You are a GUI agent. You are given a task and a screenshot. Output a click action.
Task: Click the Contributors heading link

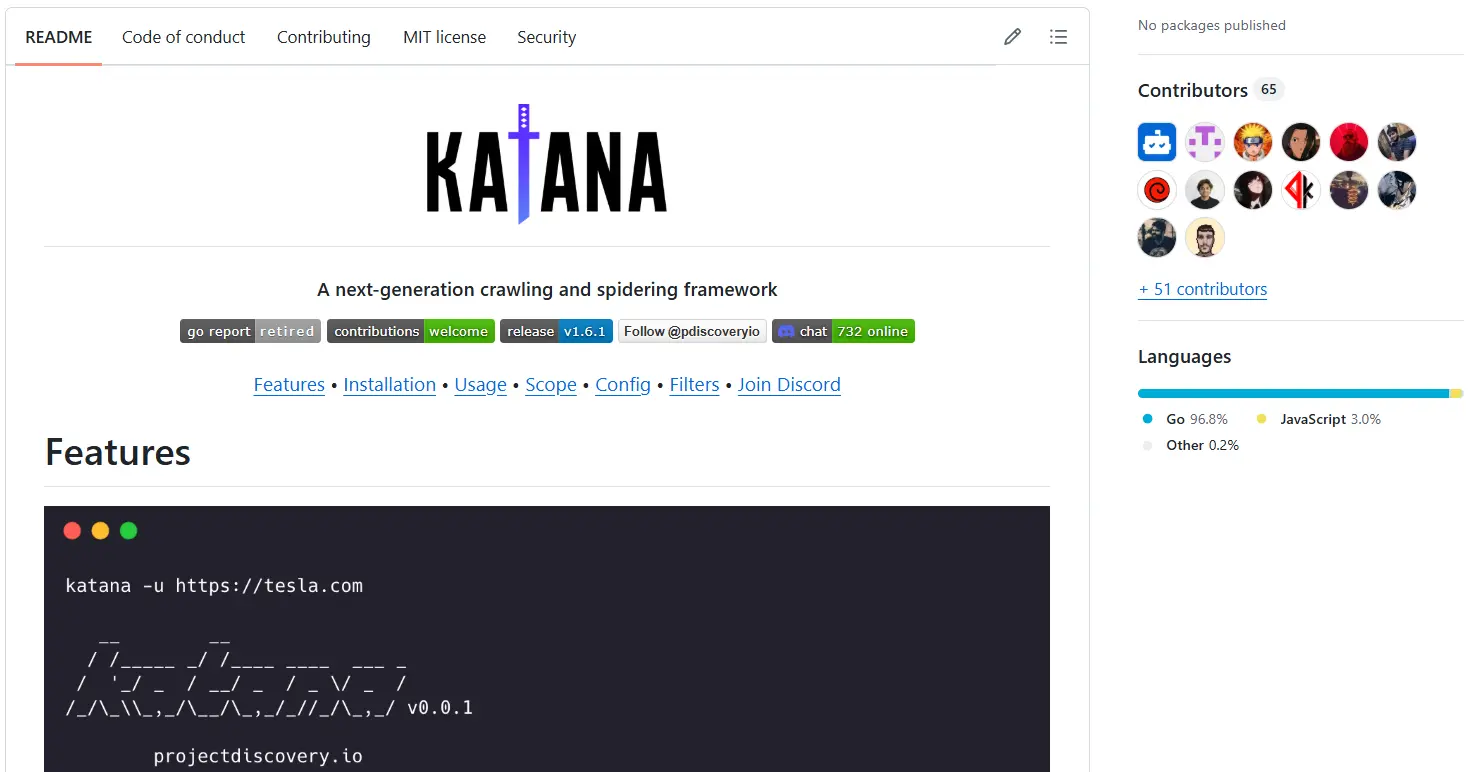click(x=1193, y=90)
